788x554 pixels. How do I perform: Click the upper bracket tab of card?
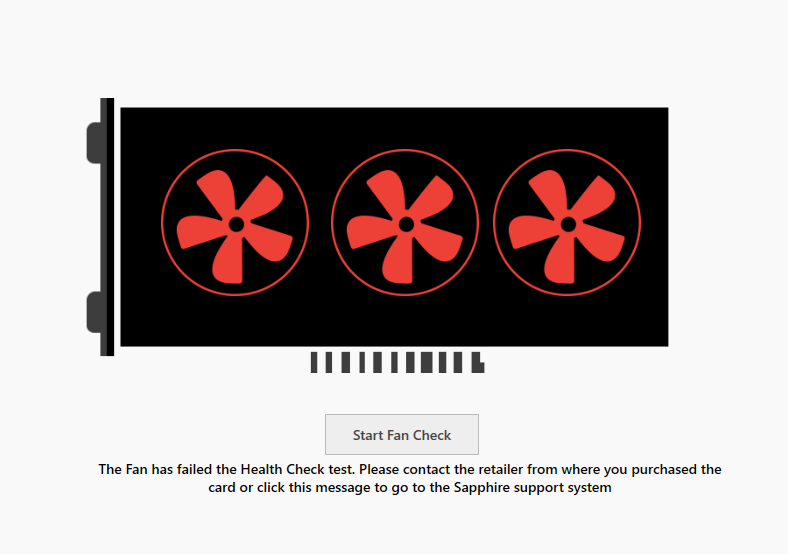[x=95, y=143]
